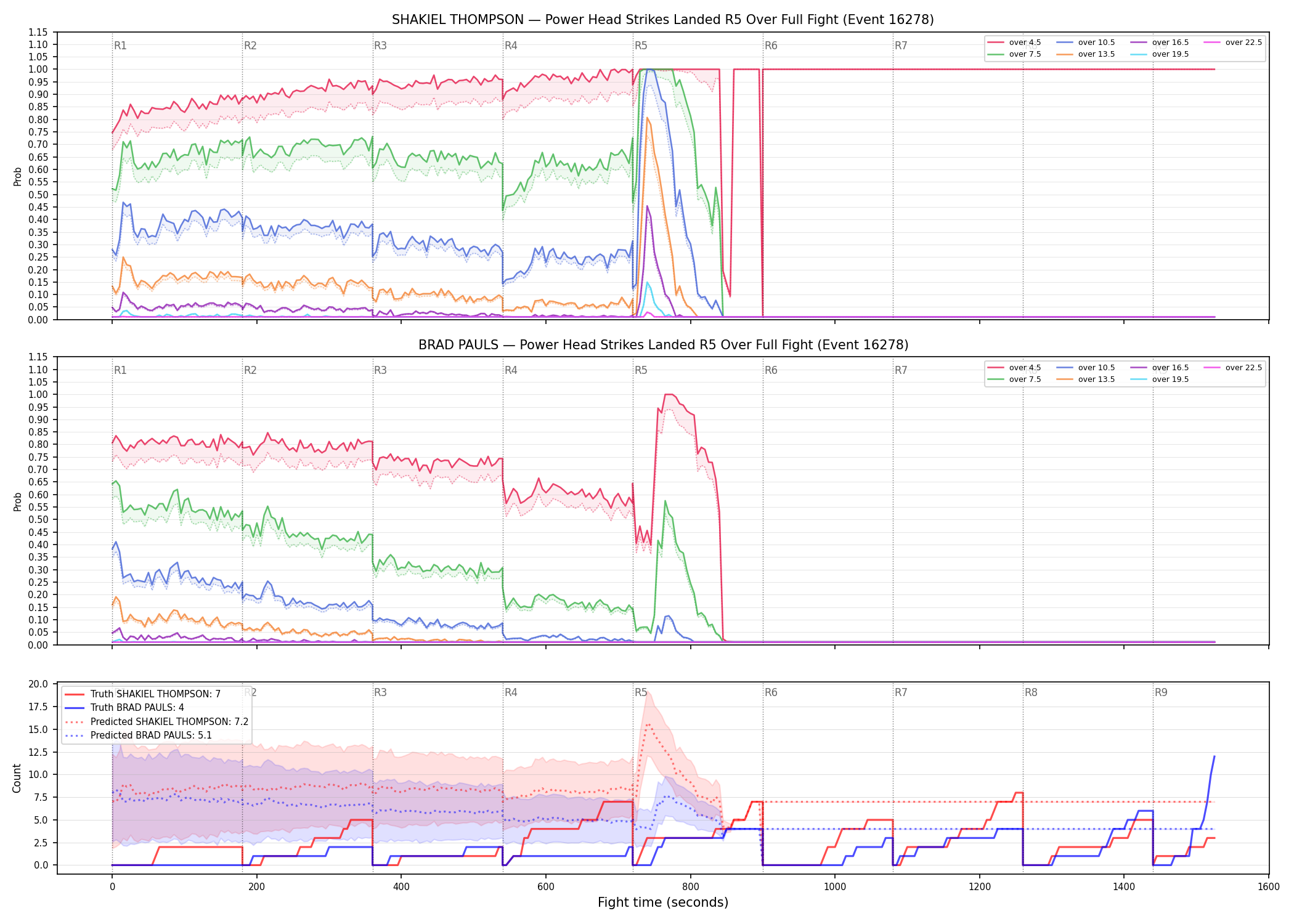The width and height of the screenshot is (1294, 924).
Task: Click R3 round marker in Pauls chart
Action: coord(380,370)
